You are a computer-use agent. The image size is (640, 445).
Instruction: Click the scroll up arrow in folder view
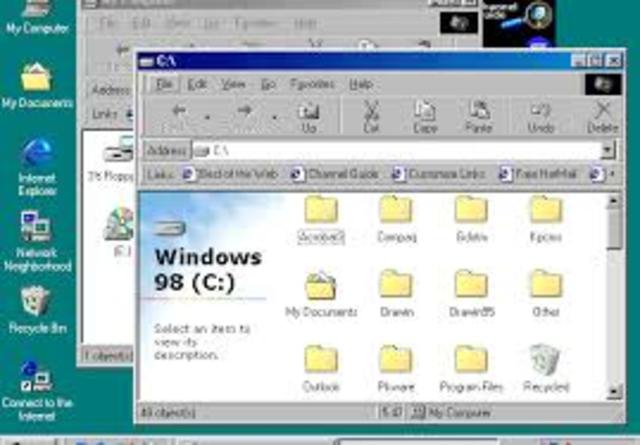[614, 200]
